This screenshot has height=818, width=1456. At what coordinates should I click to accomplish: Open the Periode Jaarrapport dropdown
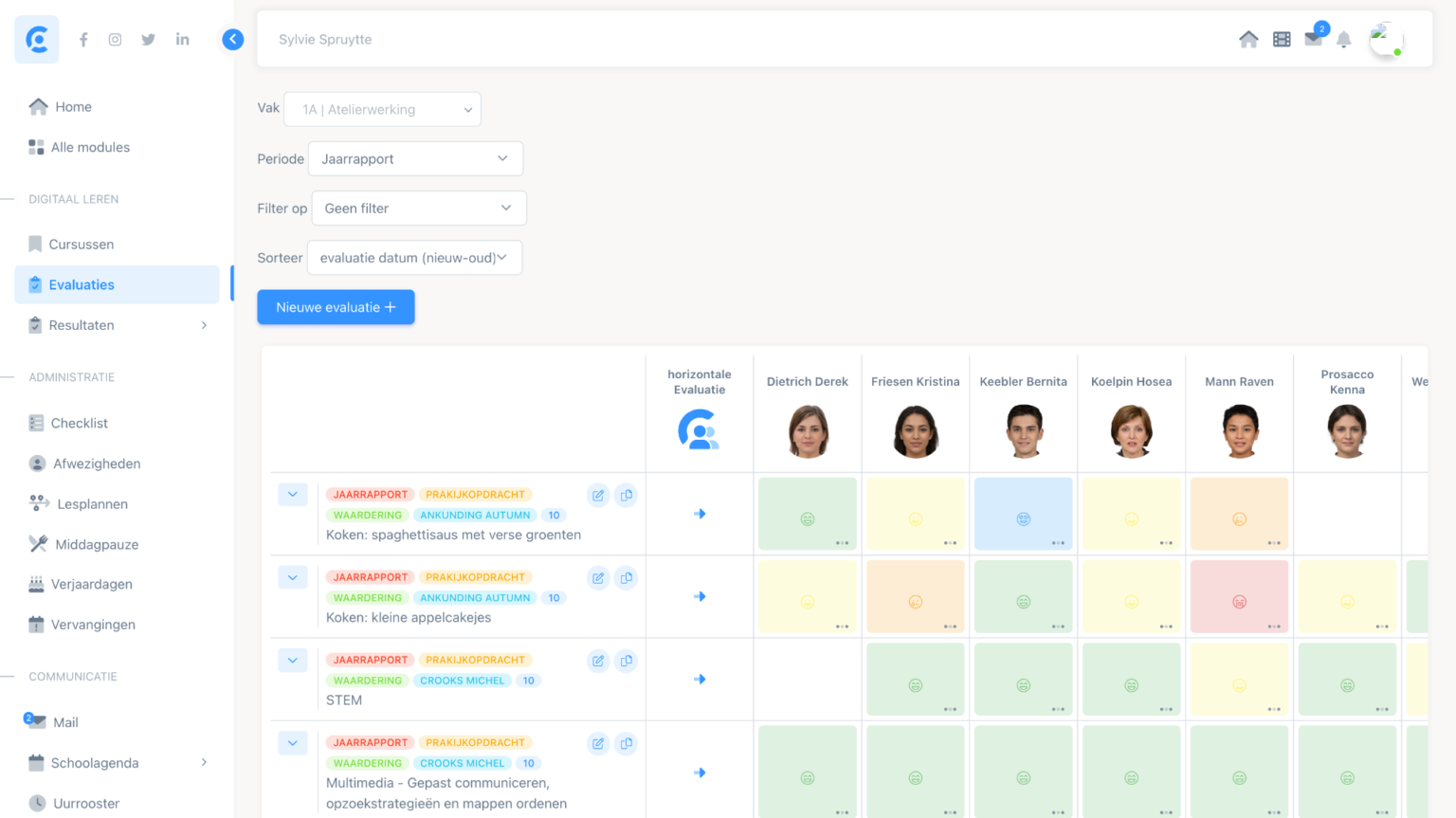tap(415, 159)
